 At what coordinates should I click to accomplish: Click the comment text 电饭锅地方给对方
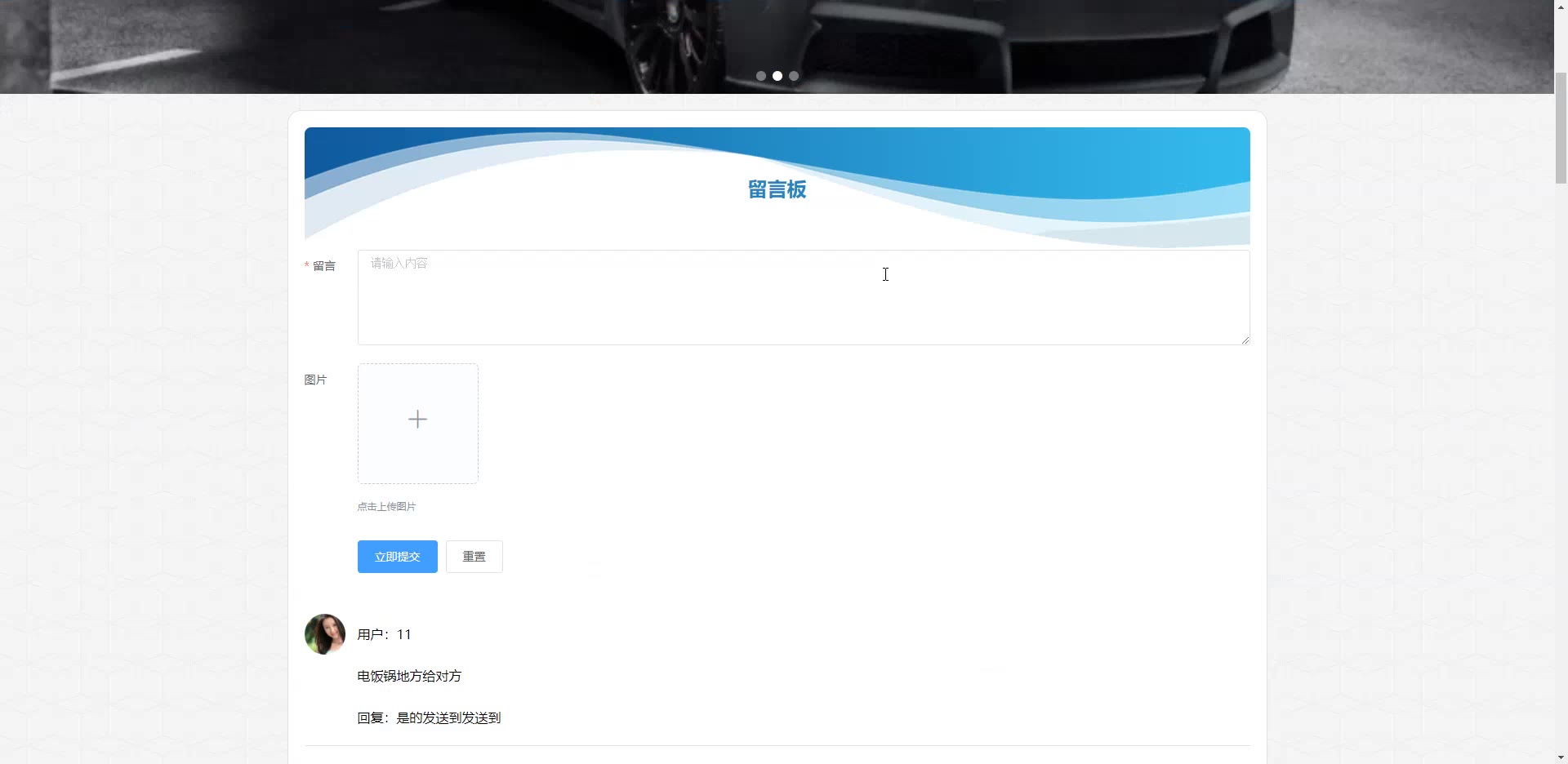pos(409,677)
